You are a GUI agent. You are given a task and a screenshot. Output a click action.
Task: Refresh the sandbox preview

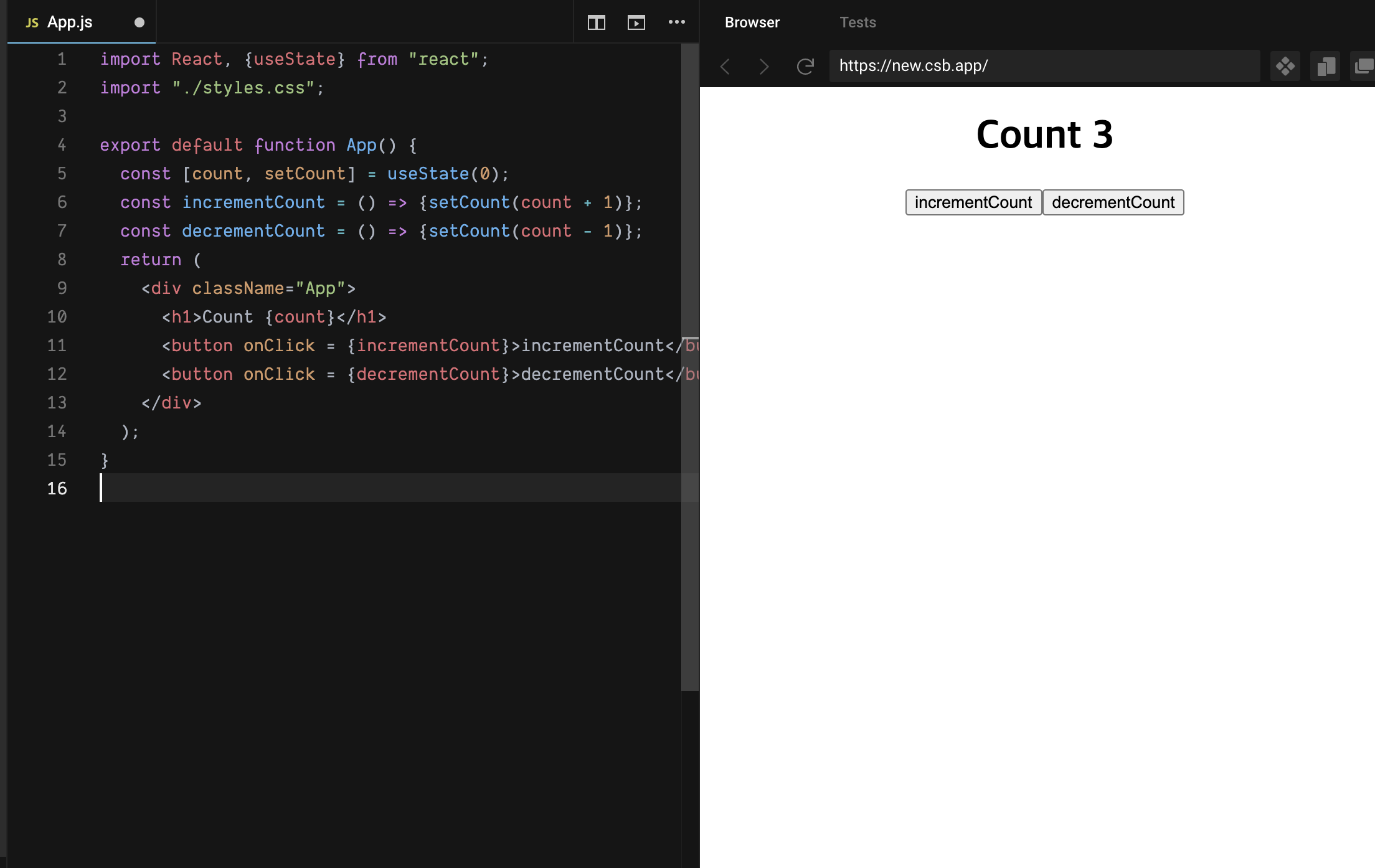[x=805, y=66]
